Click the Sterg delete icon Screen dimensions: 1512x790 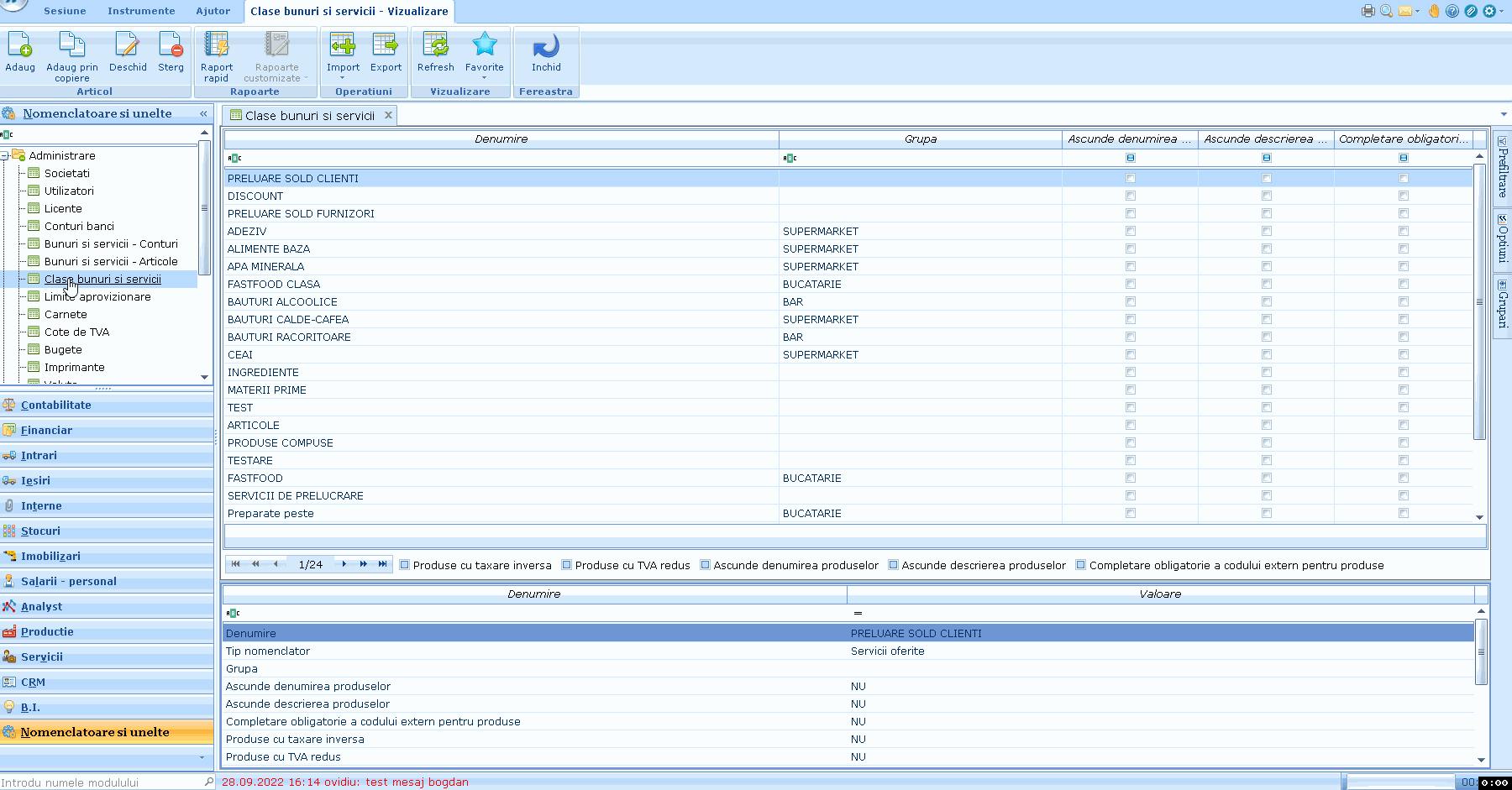coord(171,44)
